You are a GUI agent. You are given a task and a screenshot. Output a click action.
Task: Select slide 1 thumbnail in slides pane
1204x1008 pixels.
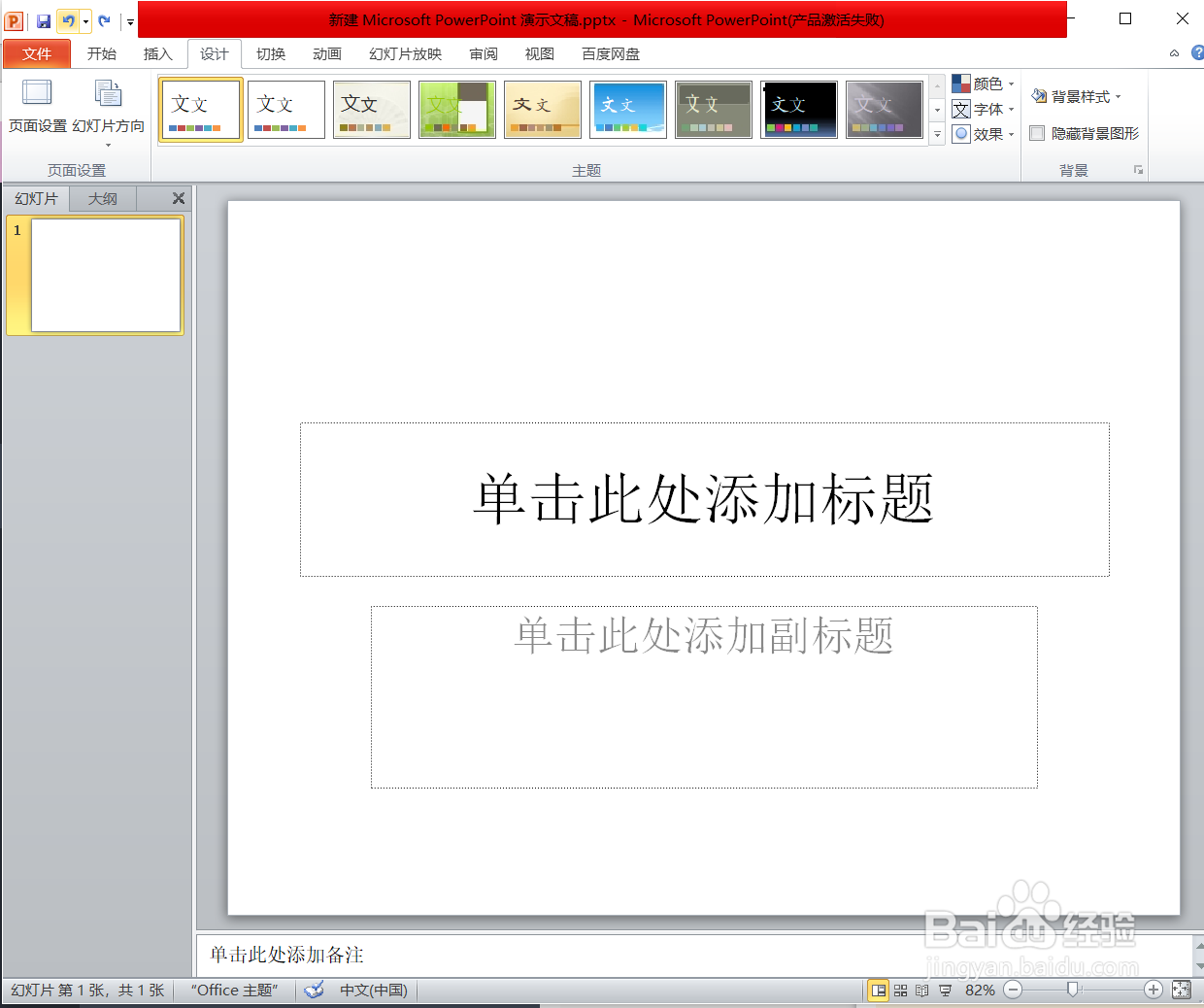(x=105, y=275)
